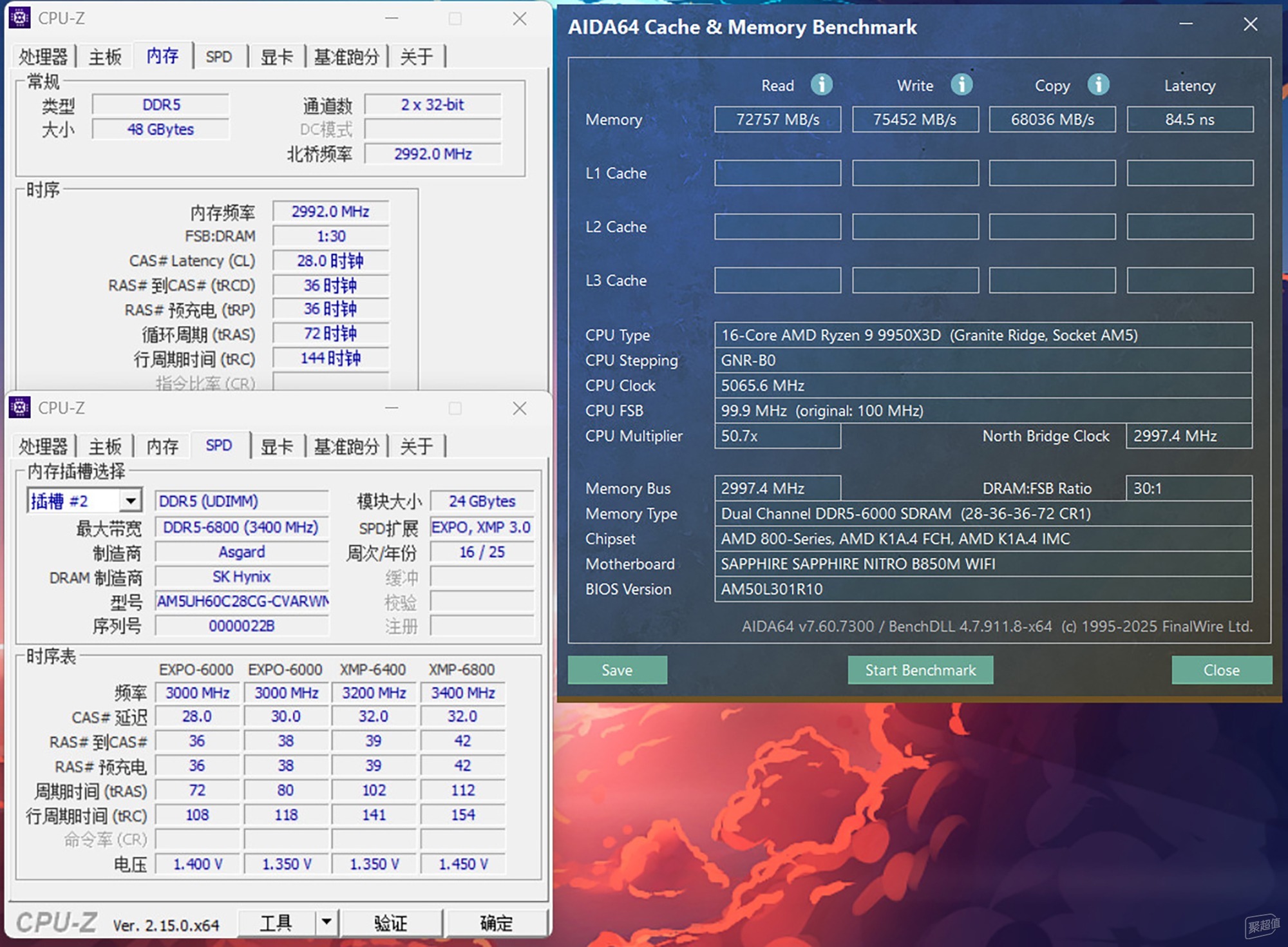Click the 工具 button in CPU-Z
This screenshot has width=1288, height=947.
[276, 923]
